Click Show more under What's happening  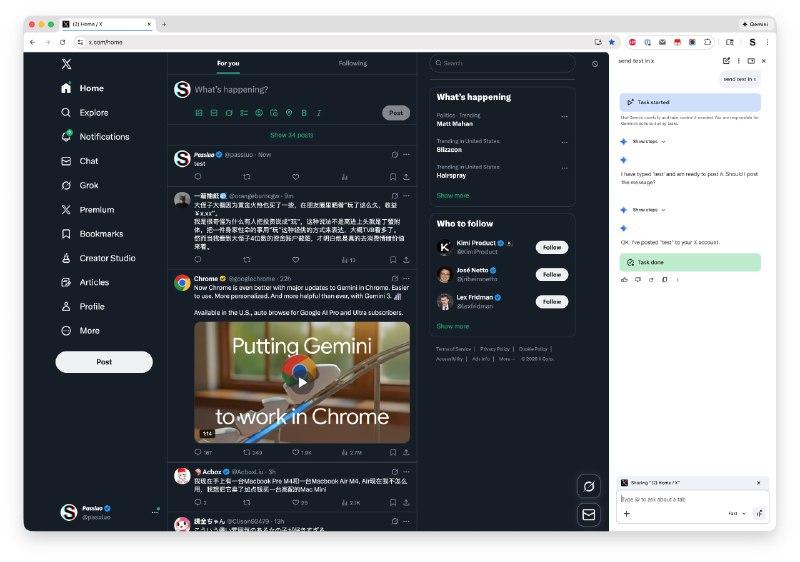453,195
